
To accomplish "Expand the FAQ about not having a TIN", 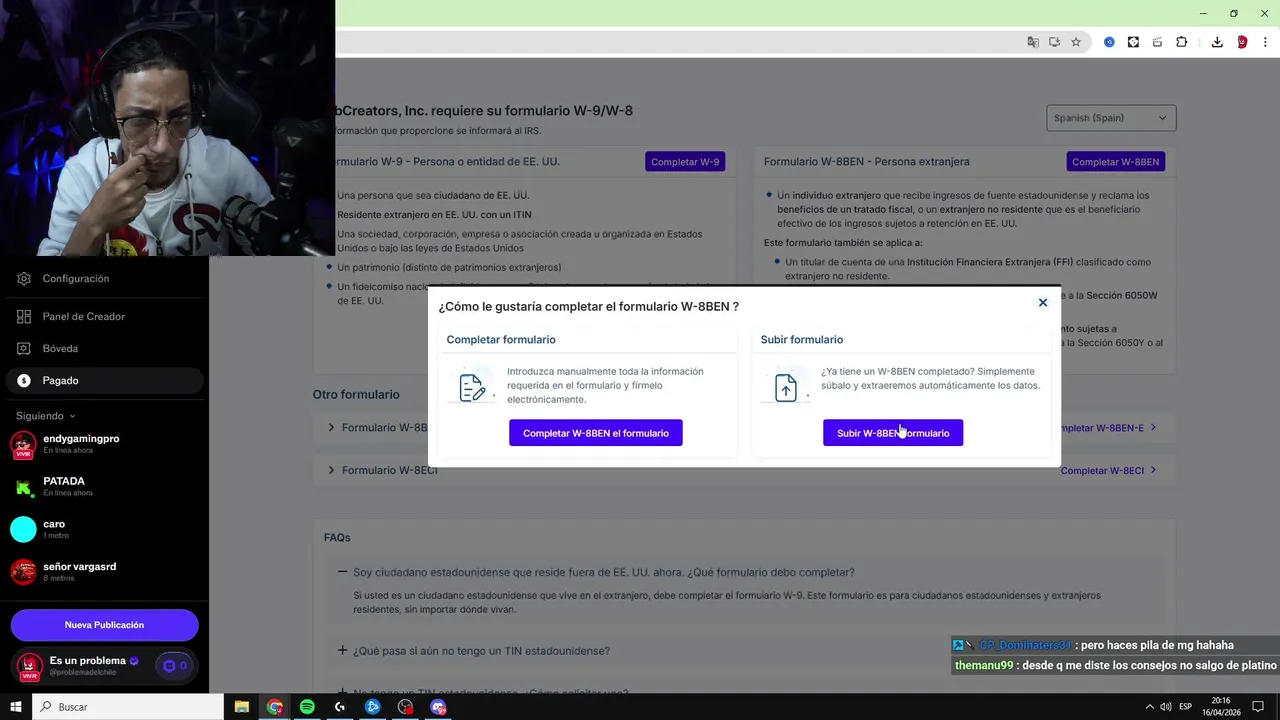I will [342, 650].
